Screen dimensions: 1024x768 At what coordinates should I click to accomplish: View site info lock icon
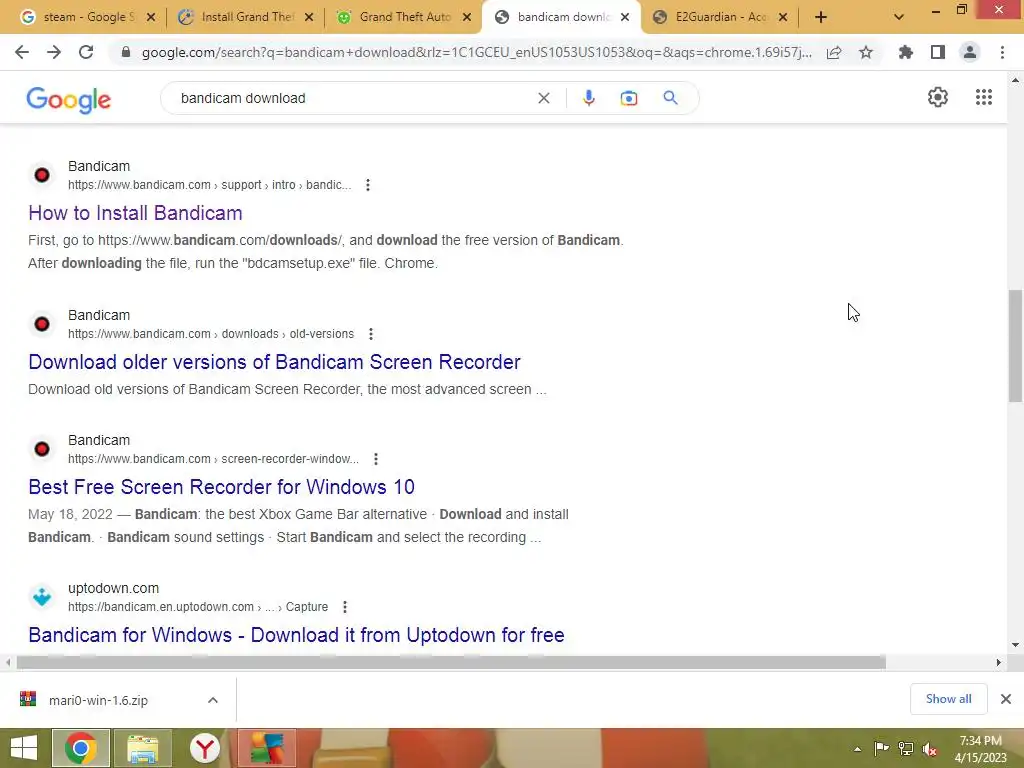[x=126, y=52]
